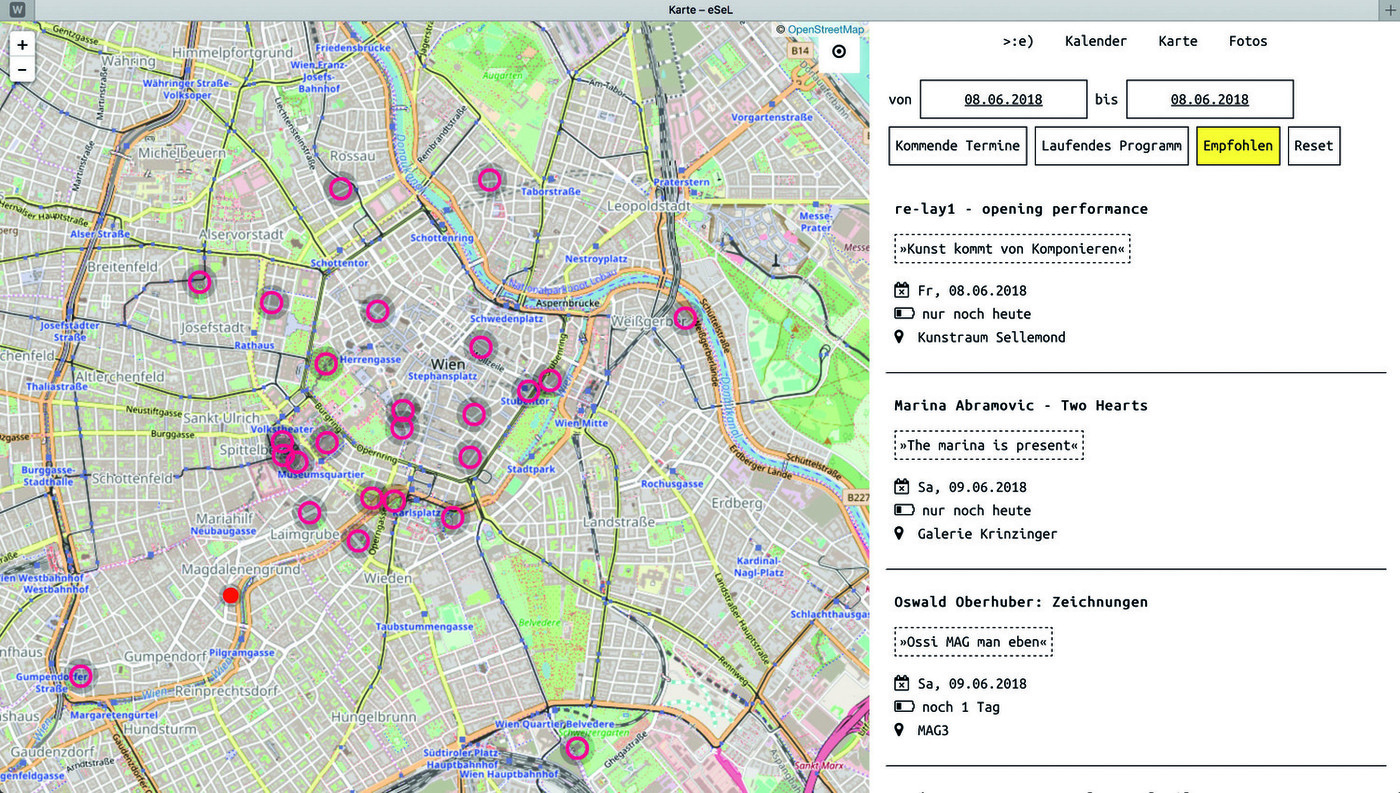Select the pink marker in Josefstadt
1400x793 pixels.
tap(272, 301)
